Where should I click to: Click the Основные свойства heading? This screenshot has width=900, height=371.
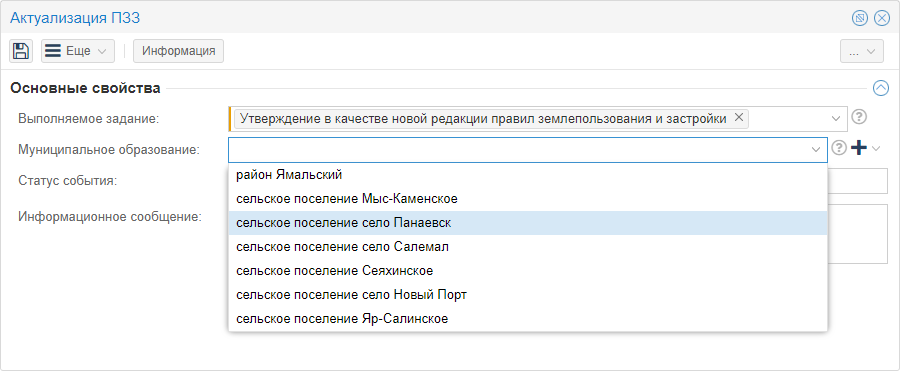point(86,88)
